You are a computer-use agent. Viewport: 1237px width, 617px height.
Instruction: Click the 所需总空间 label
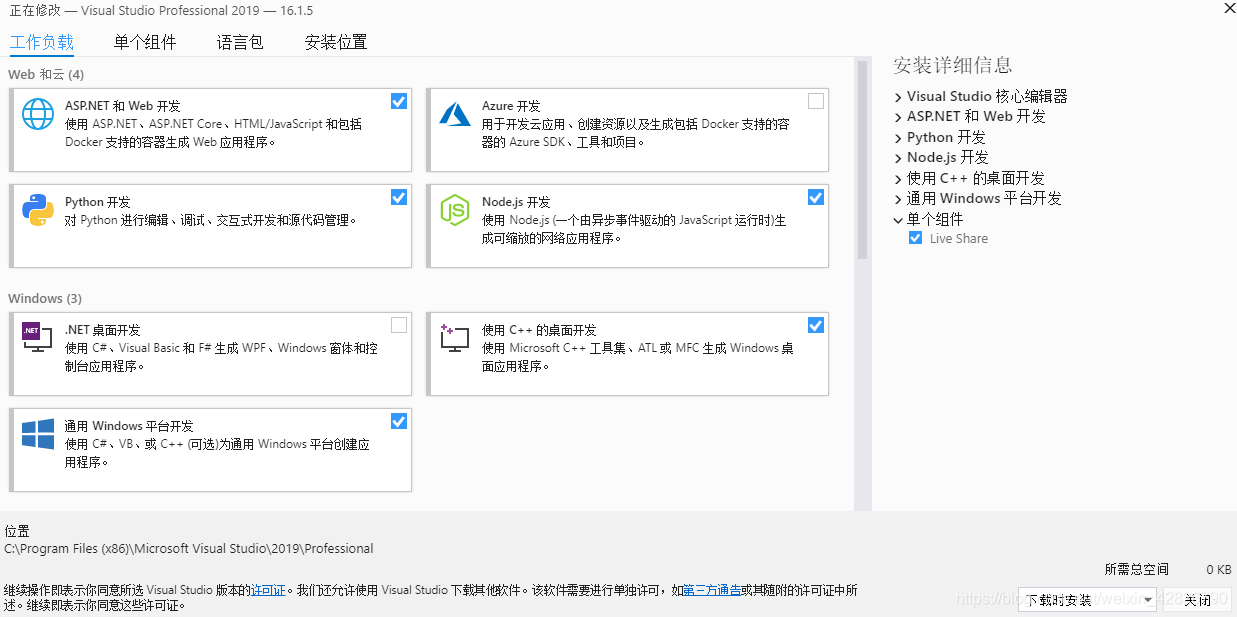tap(1136, 569)
